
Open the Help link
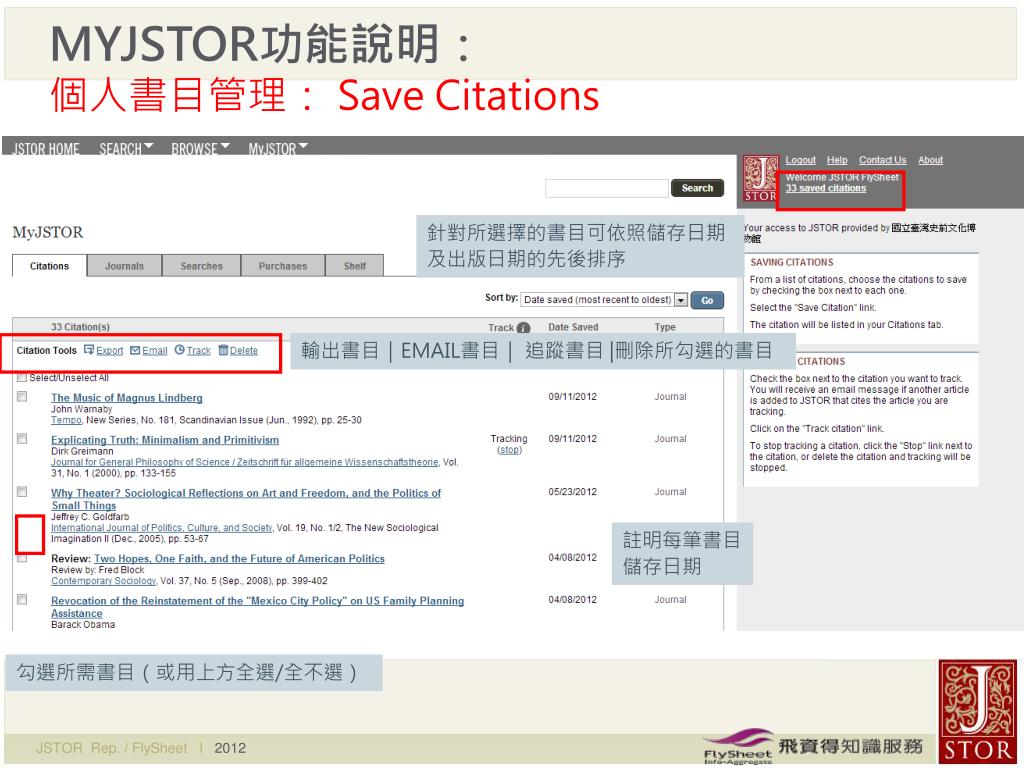click(837, 160)
